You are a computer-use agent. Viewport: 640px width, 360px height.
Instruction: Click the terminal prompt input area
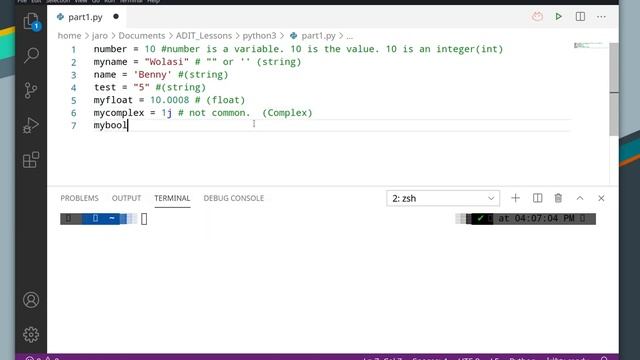coord(144,219)
